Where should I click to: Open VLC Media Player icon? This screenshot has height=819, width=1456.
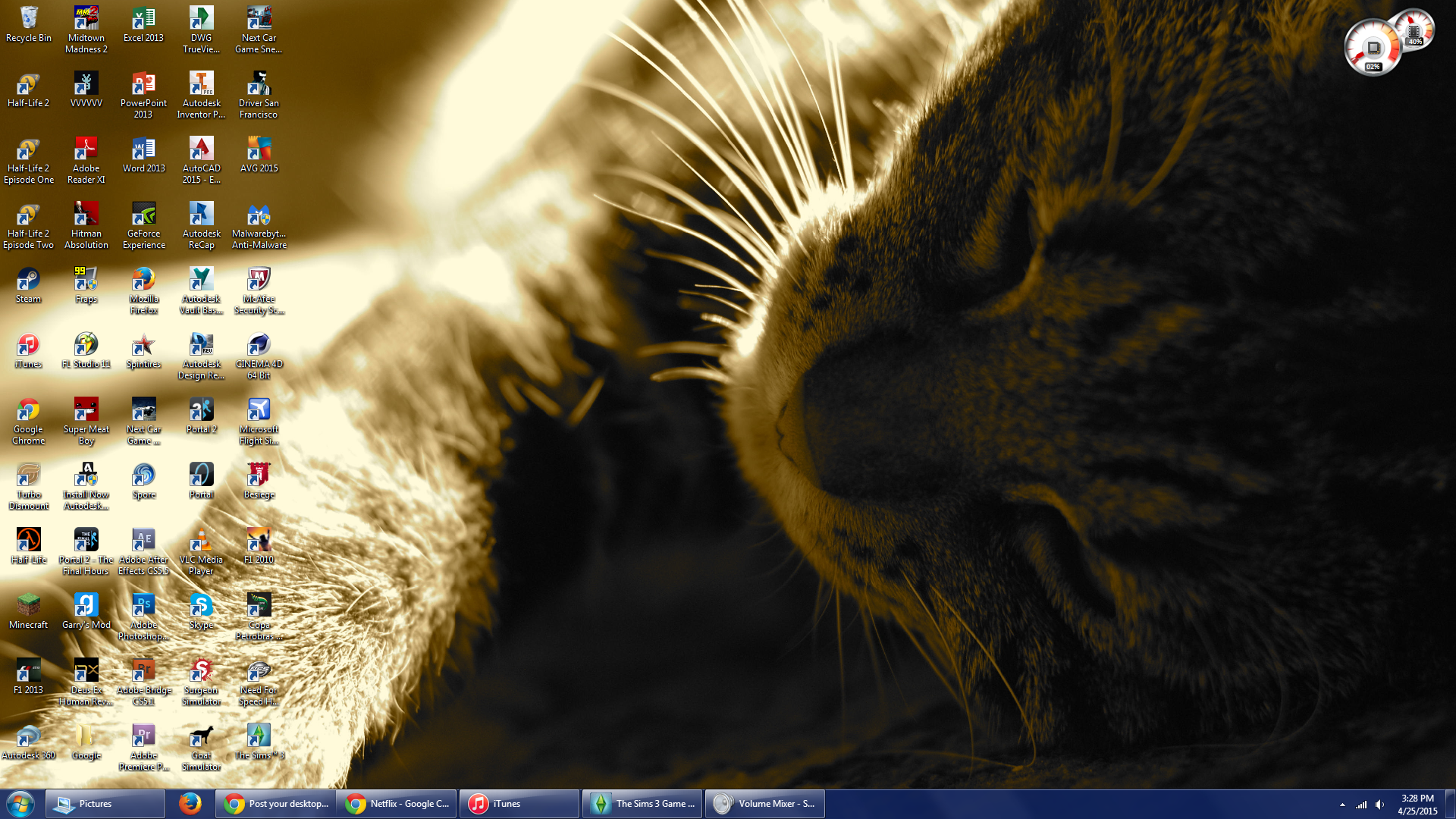(x=202, y=552)
